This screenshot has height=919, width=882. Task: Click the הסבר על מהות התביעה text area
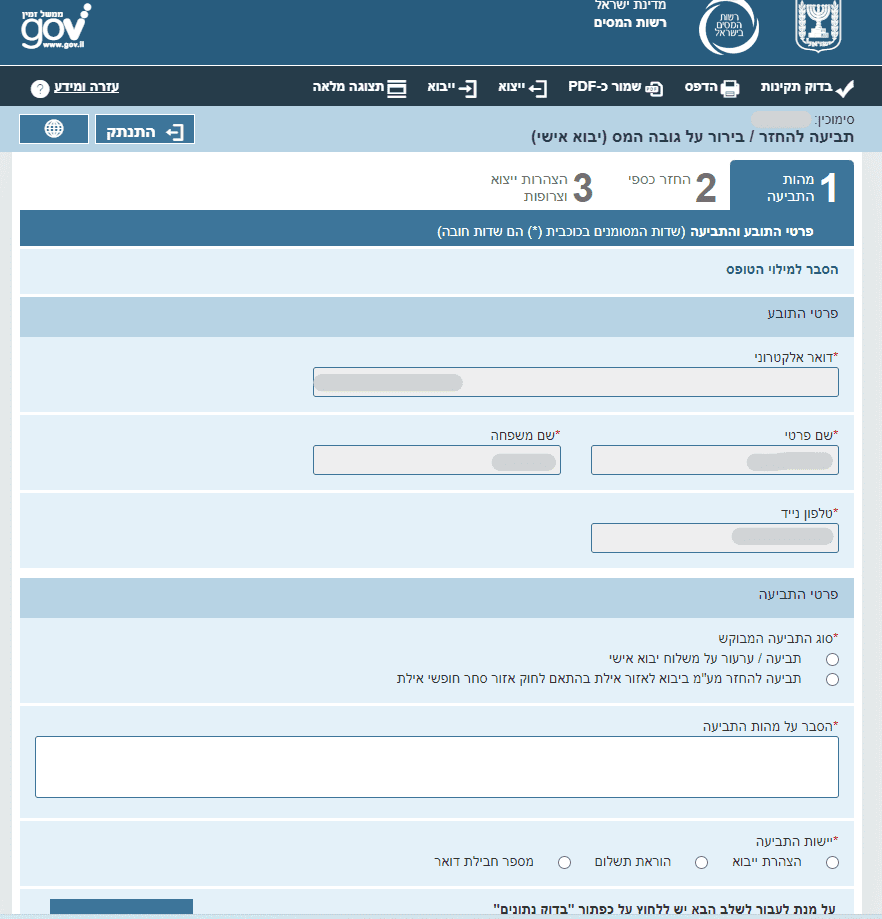click(437, 767)
